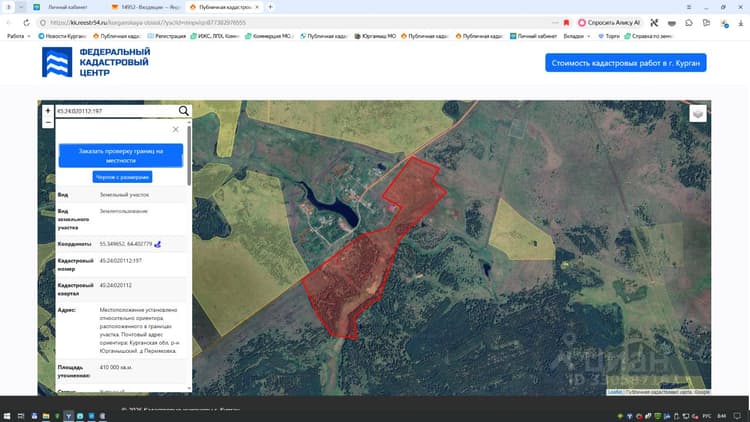Open browser downloads arrow icon
Screen dimensions: 750x422
click(740, 22)
